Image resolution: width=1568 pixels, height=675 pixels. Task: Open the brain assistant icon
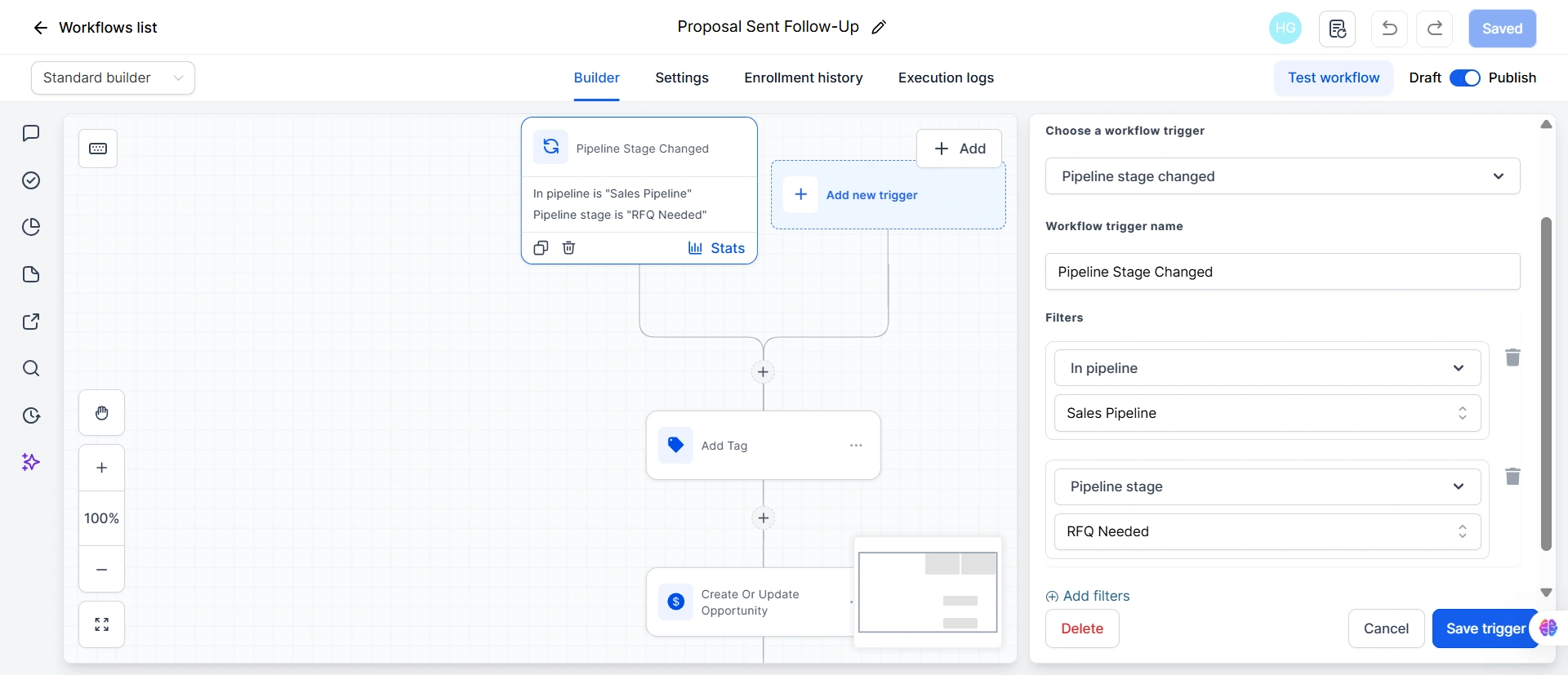[x=1548, y=628]
